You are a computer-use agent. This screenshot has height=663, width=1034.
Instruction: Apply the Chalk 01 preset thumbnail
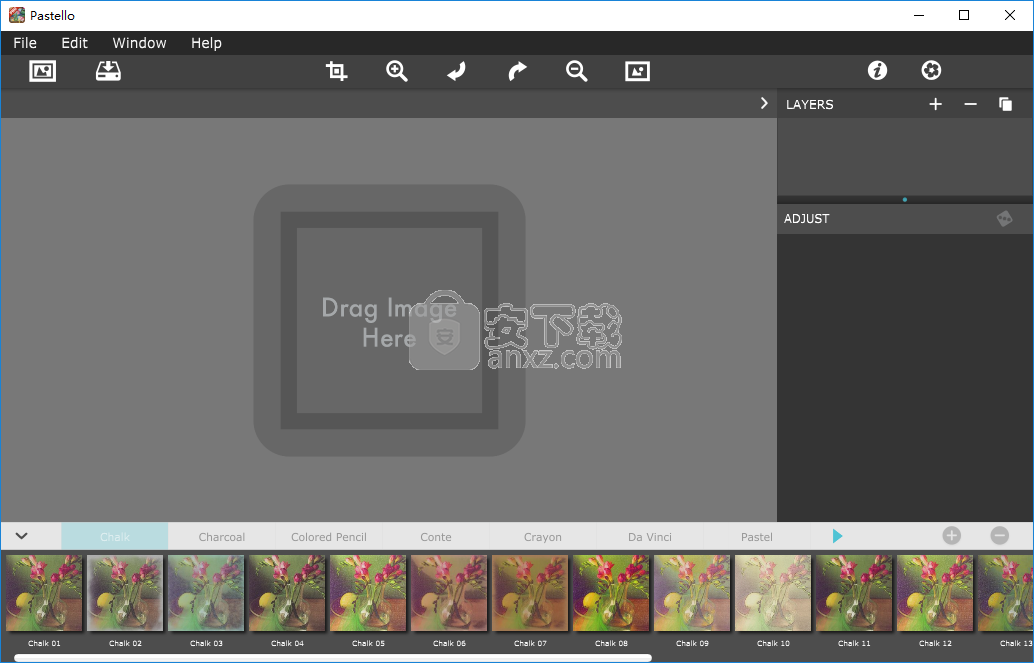pos(44,592)
